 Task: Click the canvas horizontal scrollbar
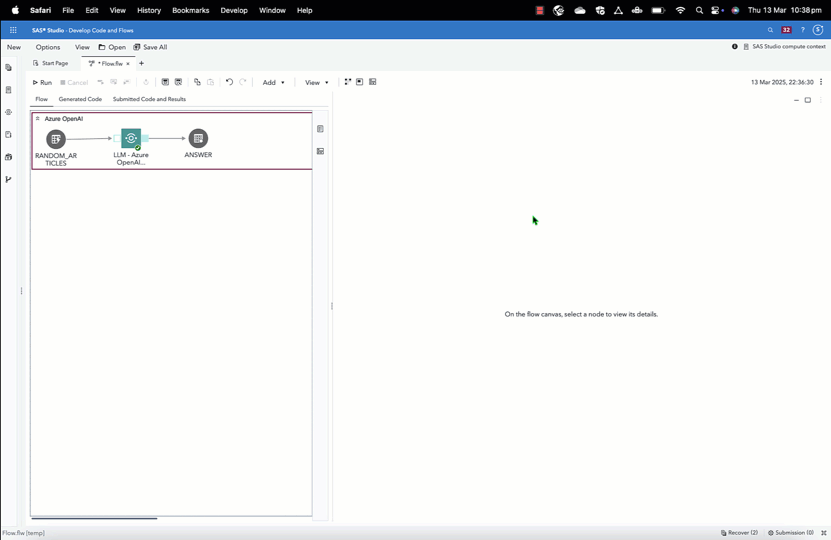[94, 518]
